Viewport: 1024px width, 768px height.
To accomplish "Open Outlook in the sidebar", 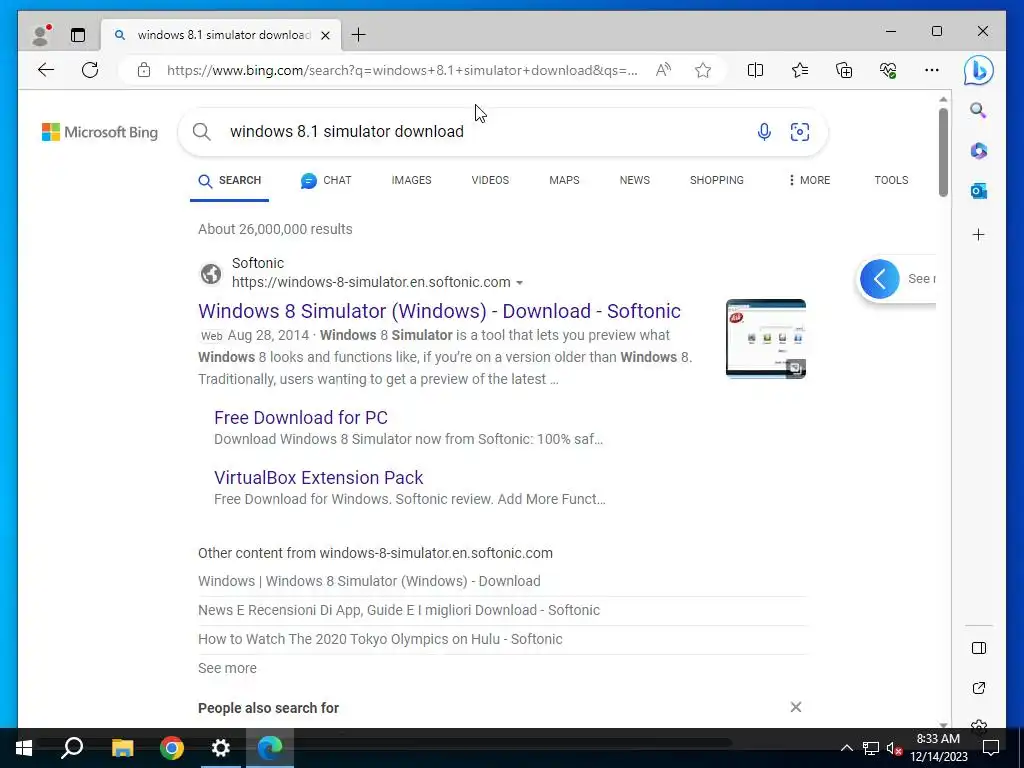I will 978,191.
